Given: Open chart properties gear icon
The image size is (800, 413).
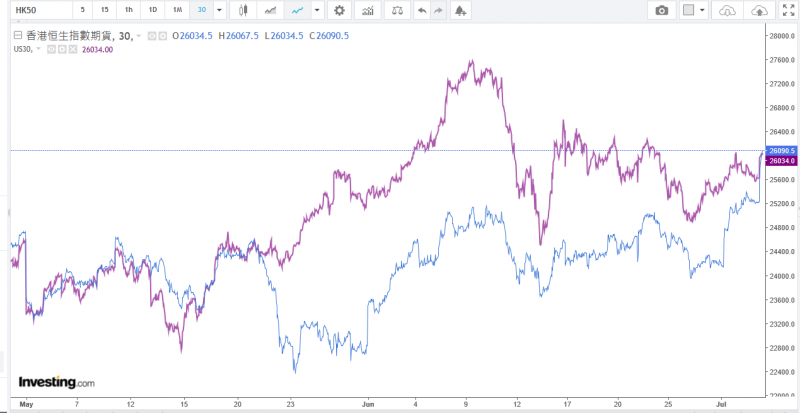Looking at the screenshot, I should pos(340,10).
